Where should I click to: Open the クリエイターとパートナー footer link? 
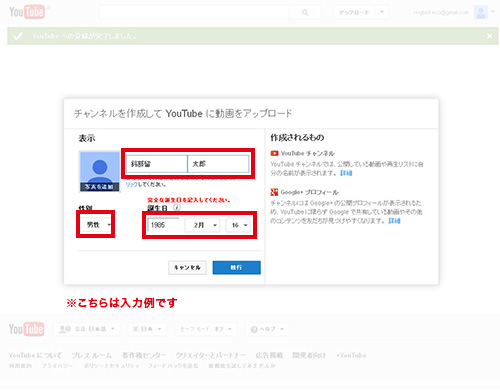[x=211, y=355]
